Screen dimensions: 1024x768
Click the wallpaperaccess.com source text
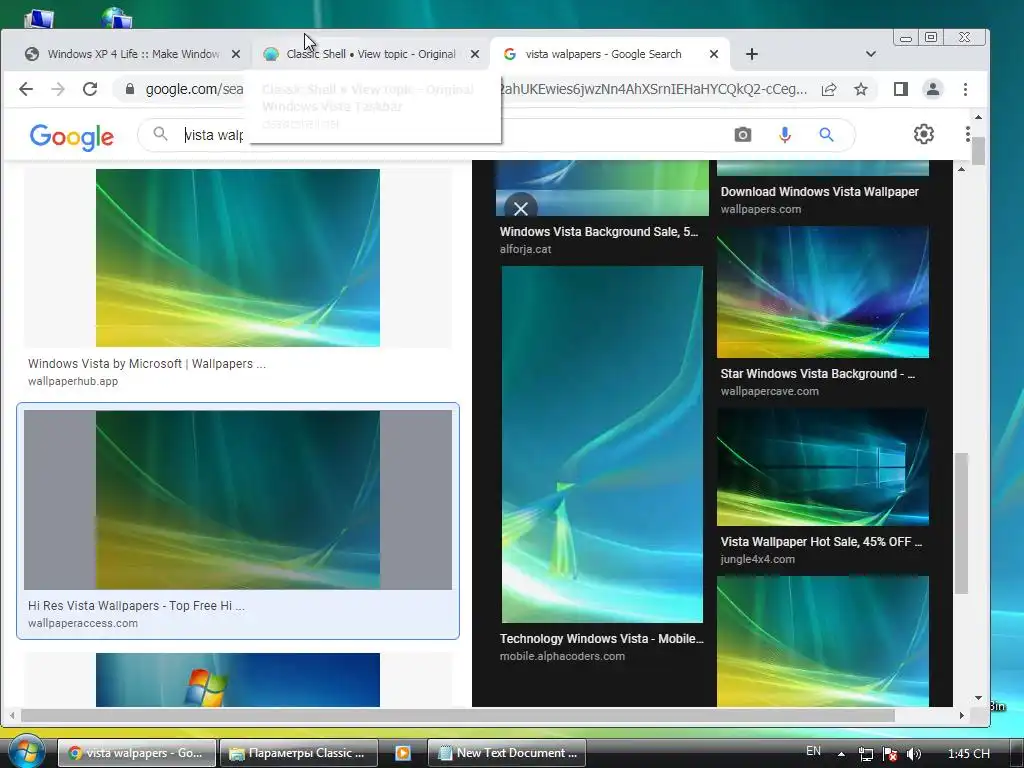[83, 623]
